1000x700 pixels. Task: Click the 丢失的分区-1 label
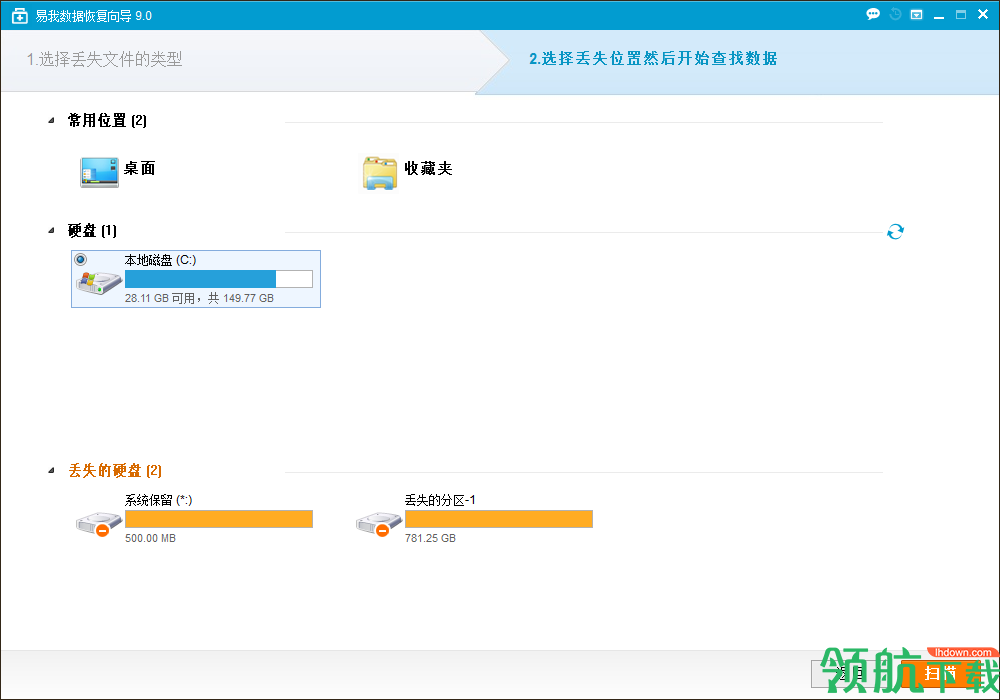point(440,500)
